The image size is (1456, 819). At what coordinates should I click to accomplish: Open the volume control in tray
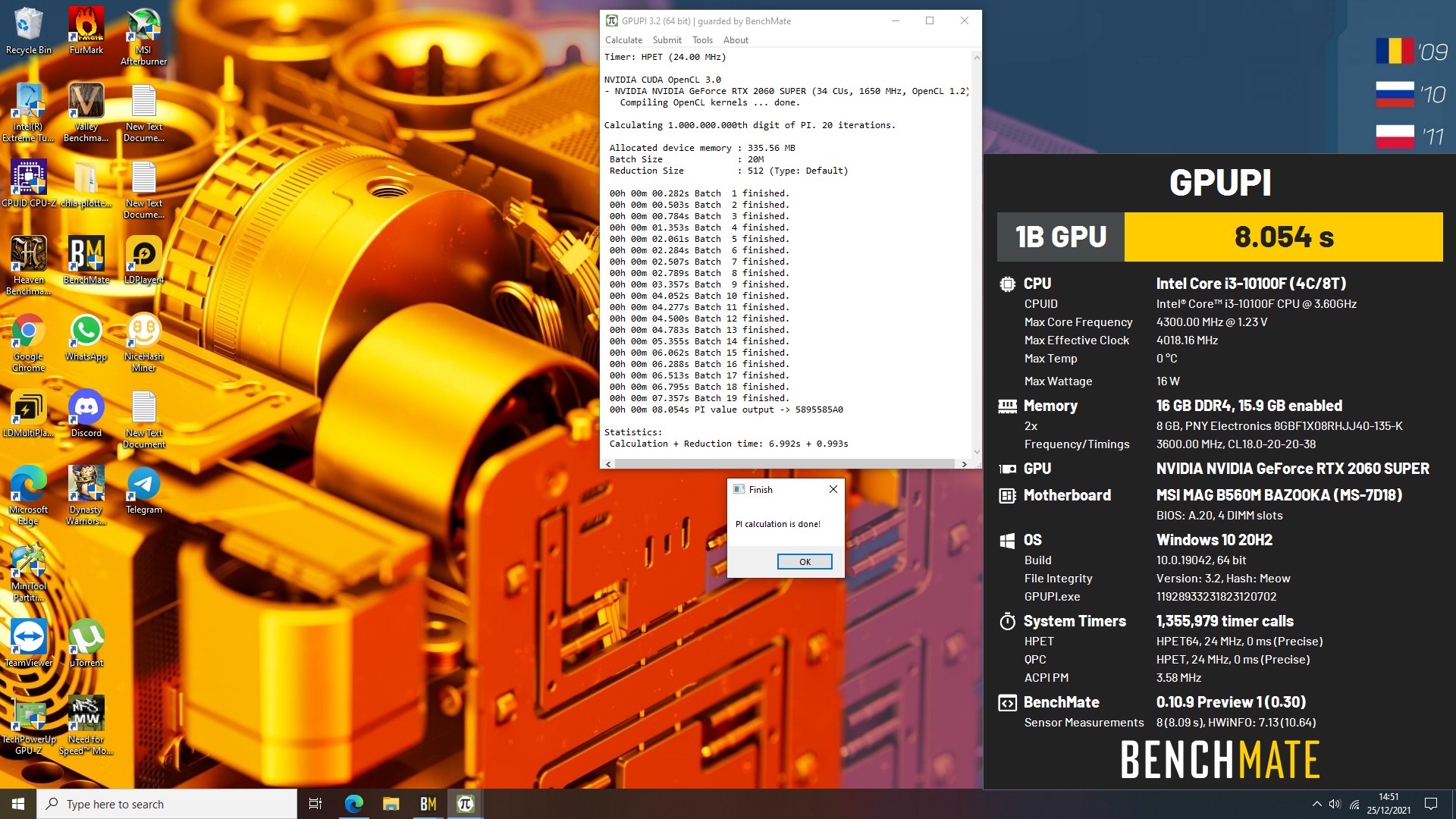click(x=1335, y=804)
